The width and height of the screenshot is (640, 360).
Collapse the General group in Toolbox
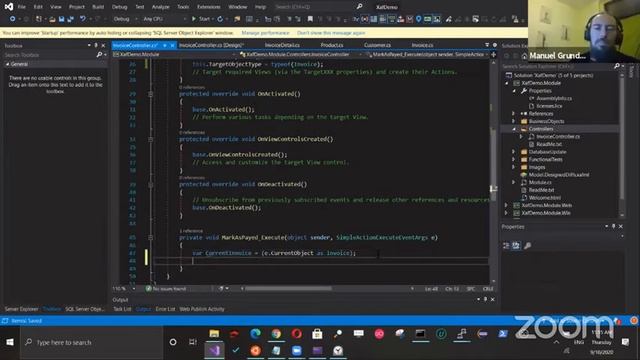click(x=7, y=64)
